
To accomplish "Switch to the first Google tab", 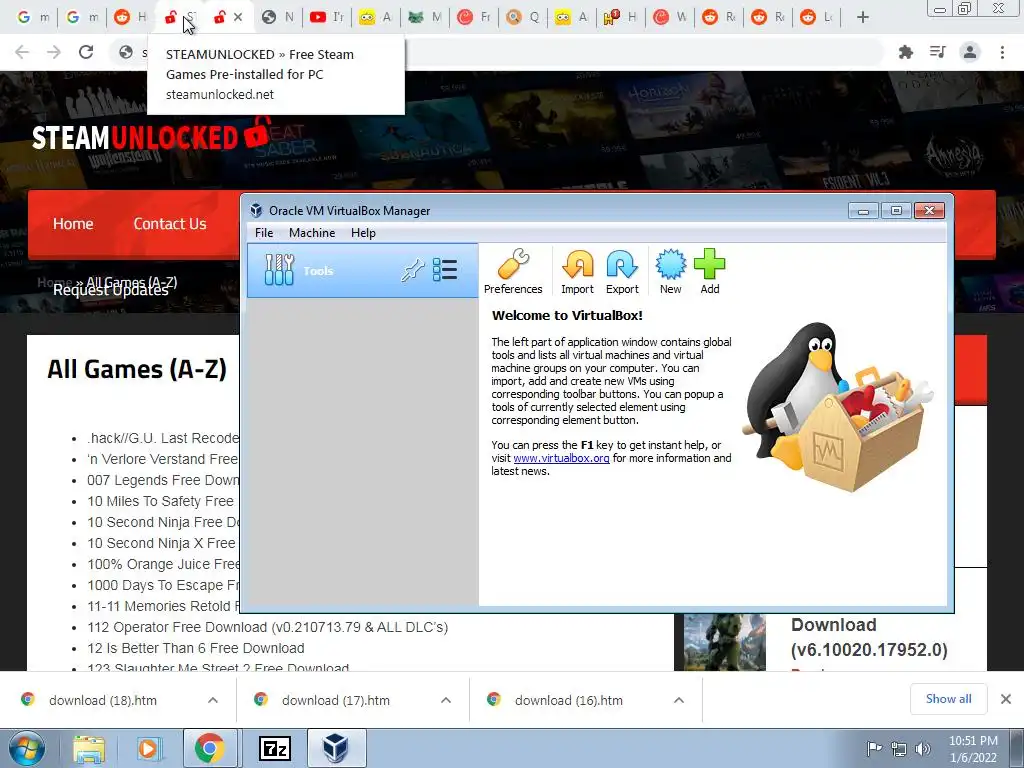I will [33, 18].
